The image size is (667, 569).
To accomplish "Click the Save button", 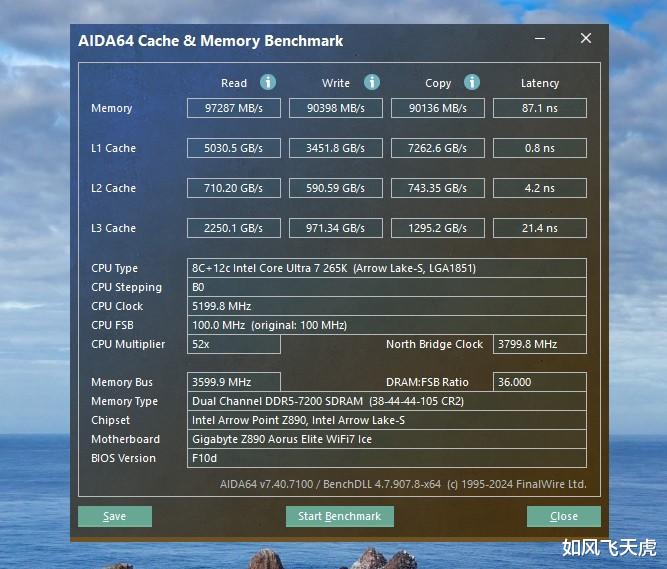I will click(115, 516).
